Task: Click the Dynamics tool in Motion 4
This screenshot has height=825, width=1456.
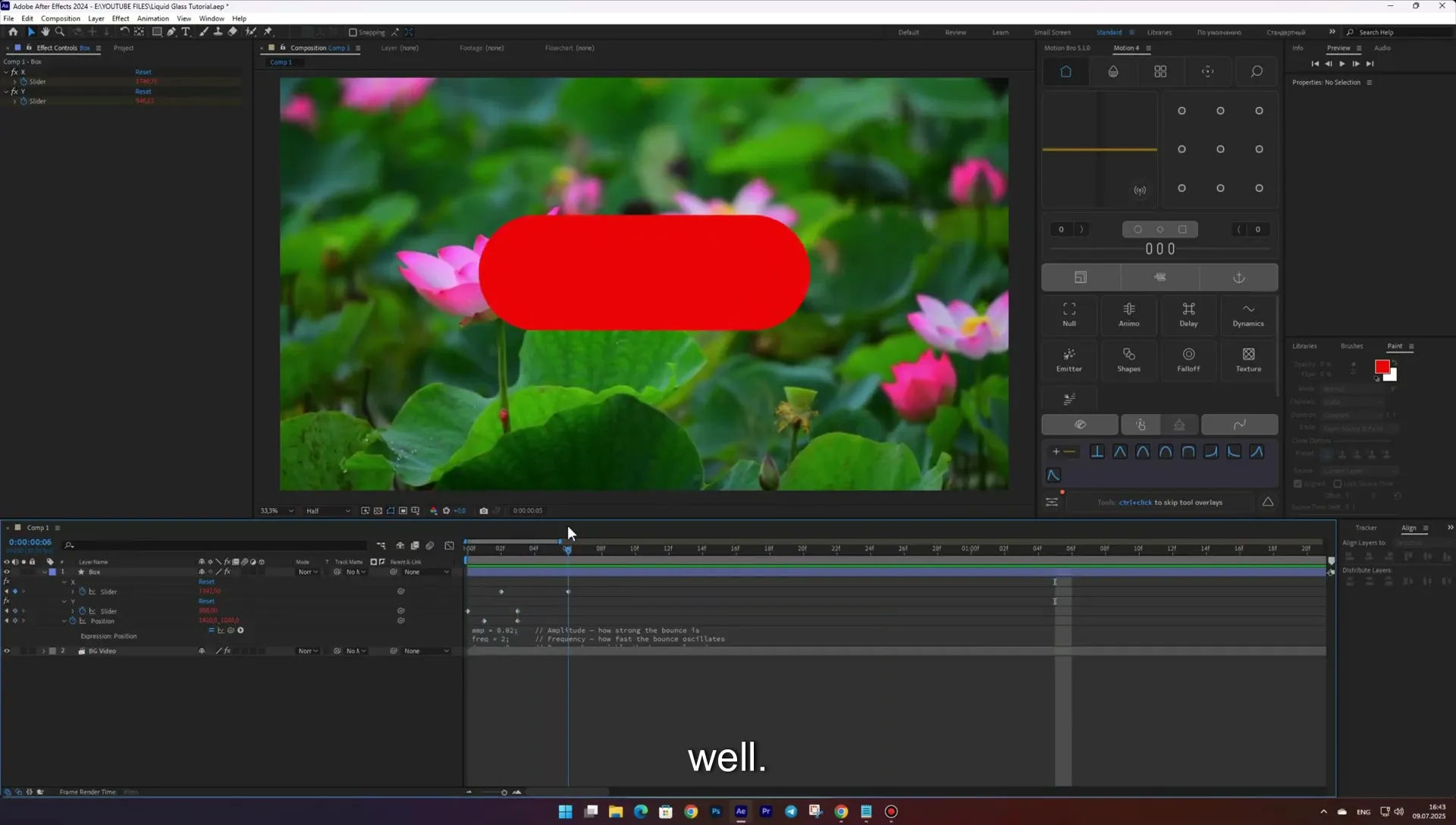Action: [x=1248, y=314]
